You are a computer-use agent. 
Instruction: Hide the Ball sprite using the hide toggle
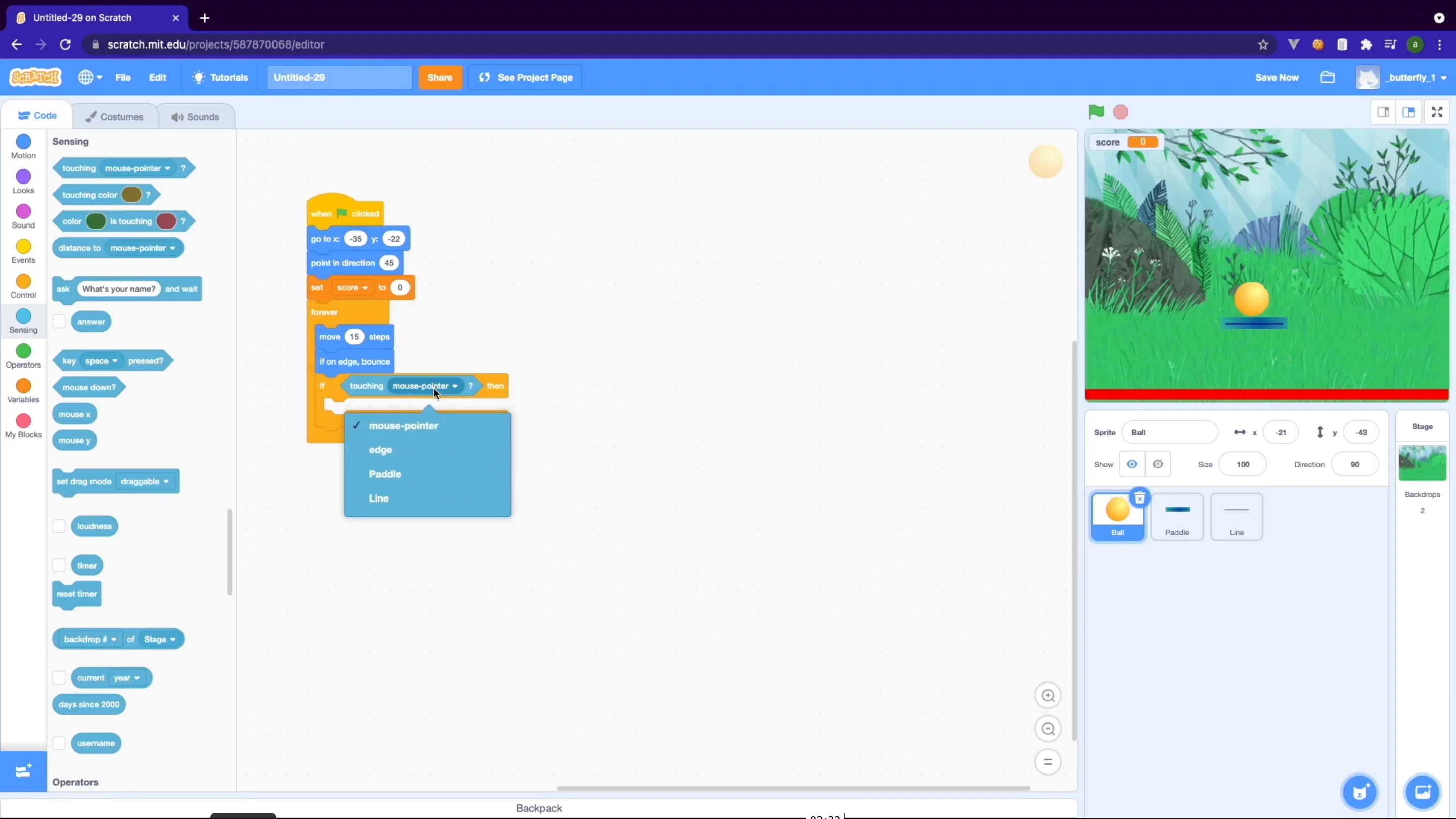pyautogui.click(x=1157, y=464)
